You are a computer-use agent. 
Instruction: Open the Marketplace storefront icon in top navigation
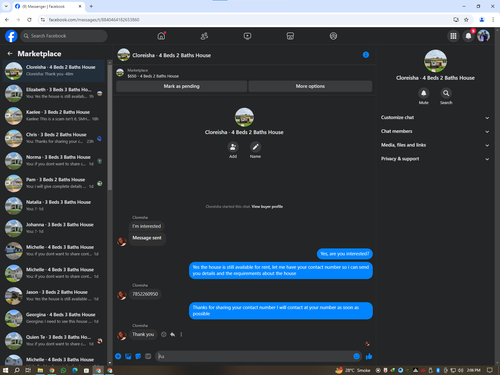click(x=290, y=36)
